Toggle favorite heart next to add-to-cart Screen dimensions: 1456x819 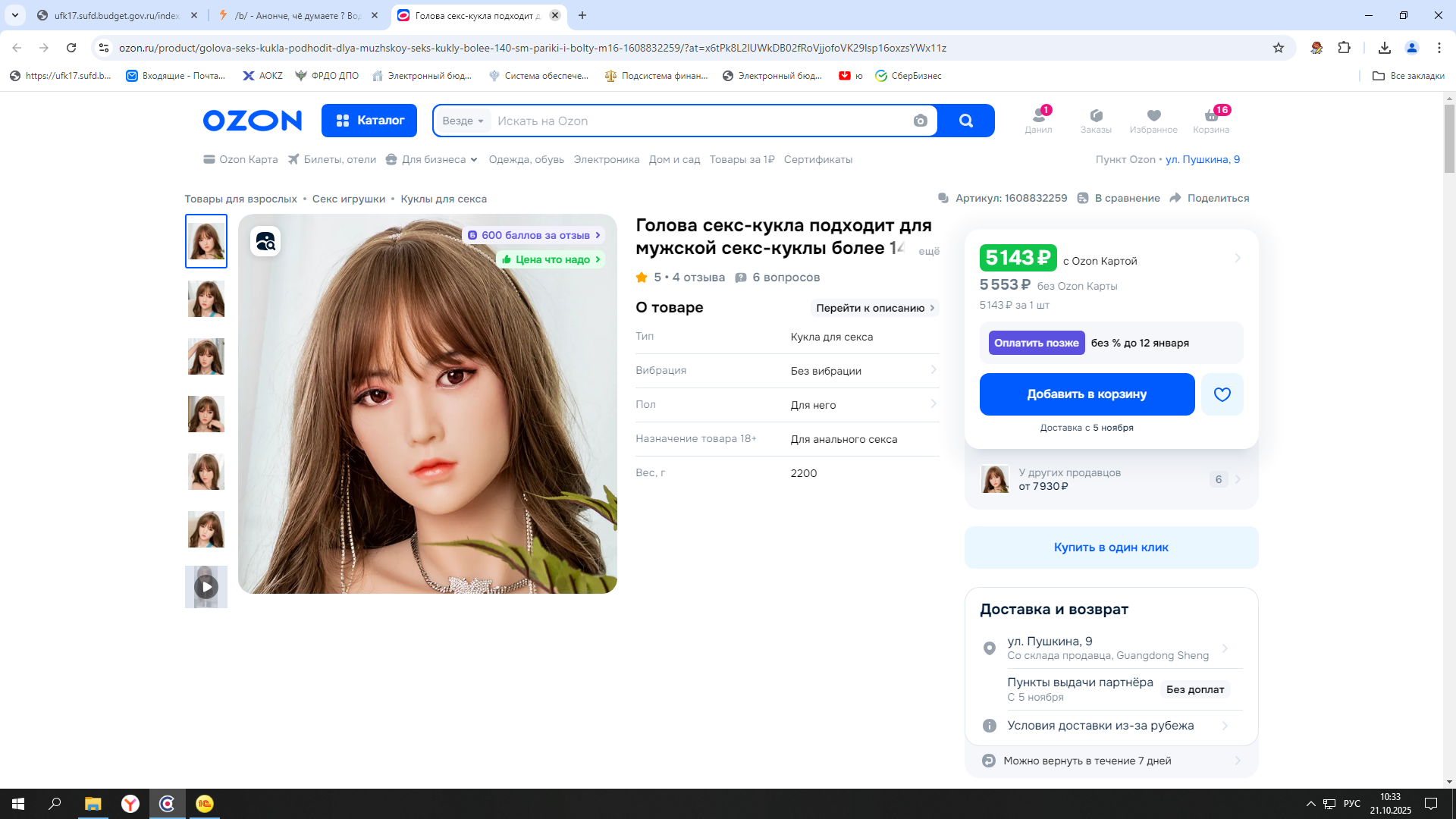(1222, 394)
